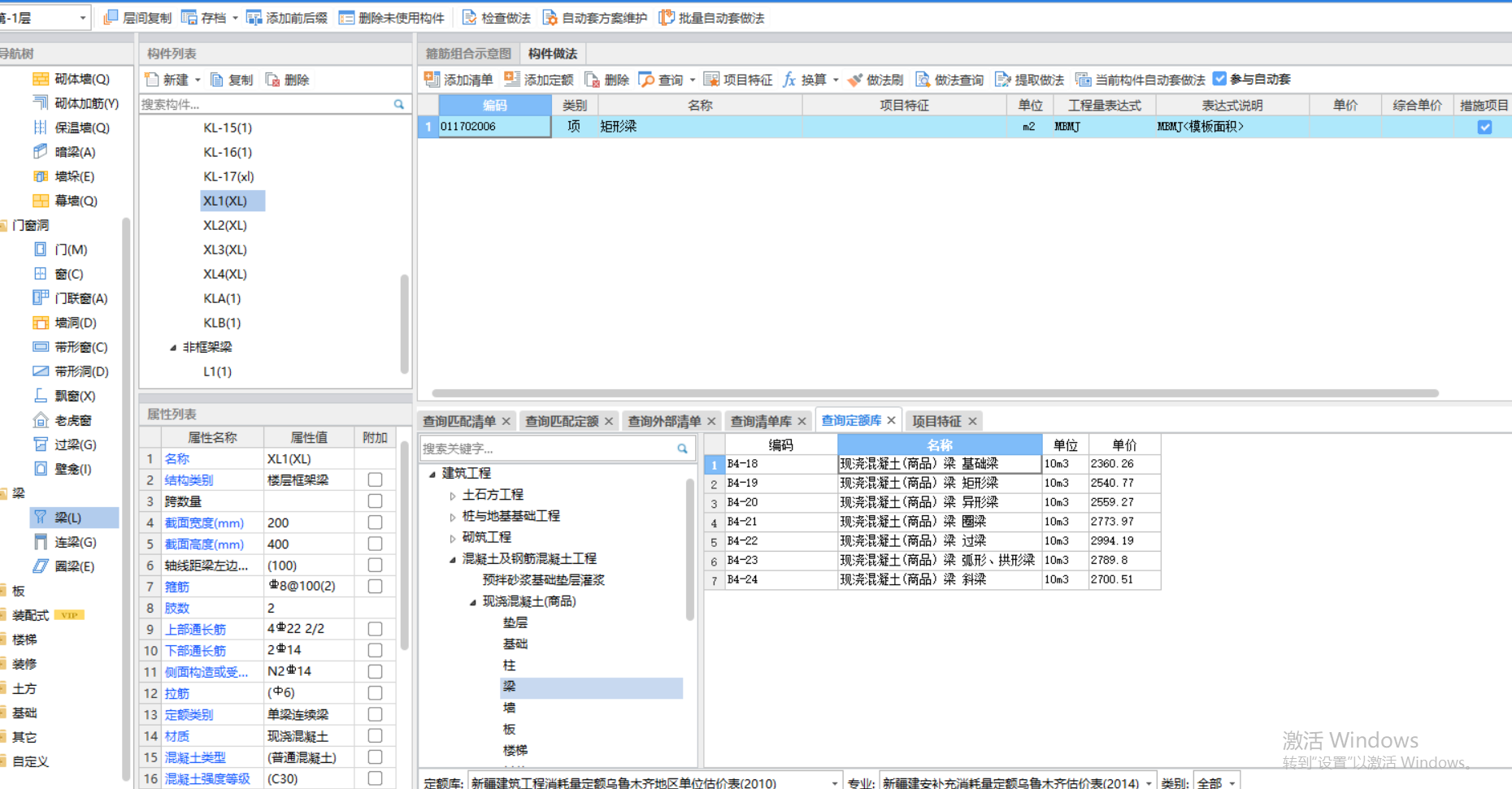The height and width of the screenshot is (789, 1512).
Task: Expand 桩与地基基础工程 tree node
Action: (453, 516)
